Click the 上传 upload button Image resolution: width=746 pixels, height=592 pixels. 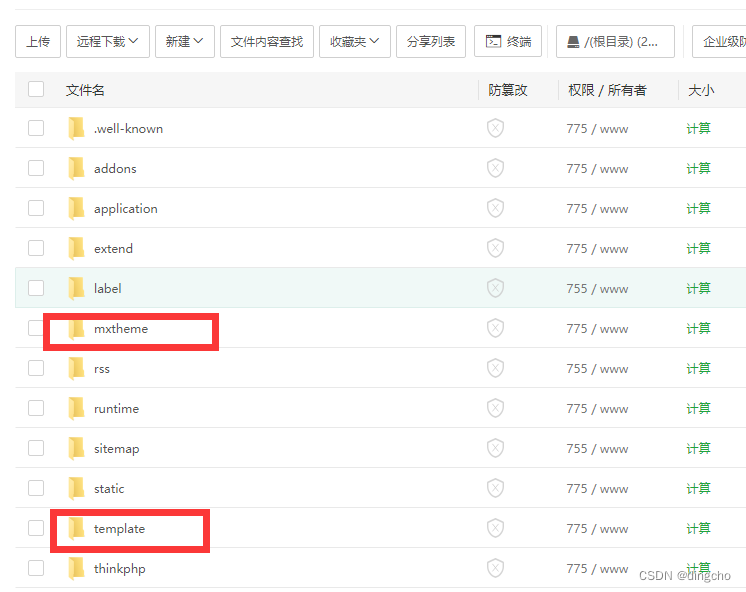[x=38, y=41]
